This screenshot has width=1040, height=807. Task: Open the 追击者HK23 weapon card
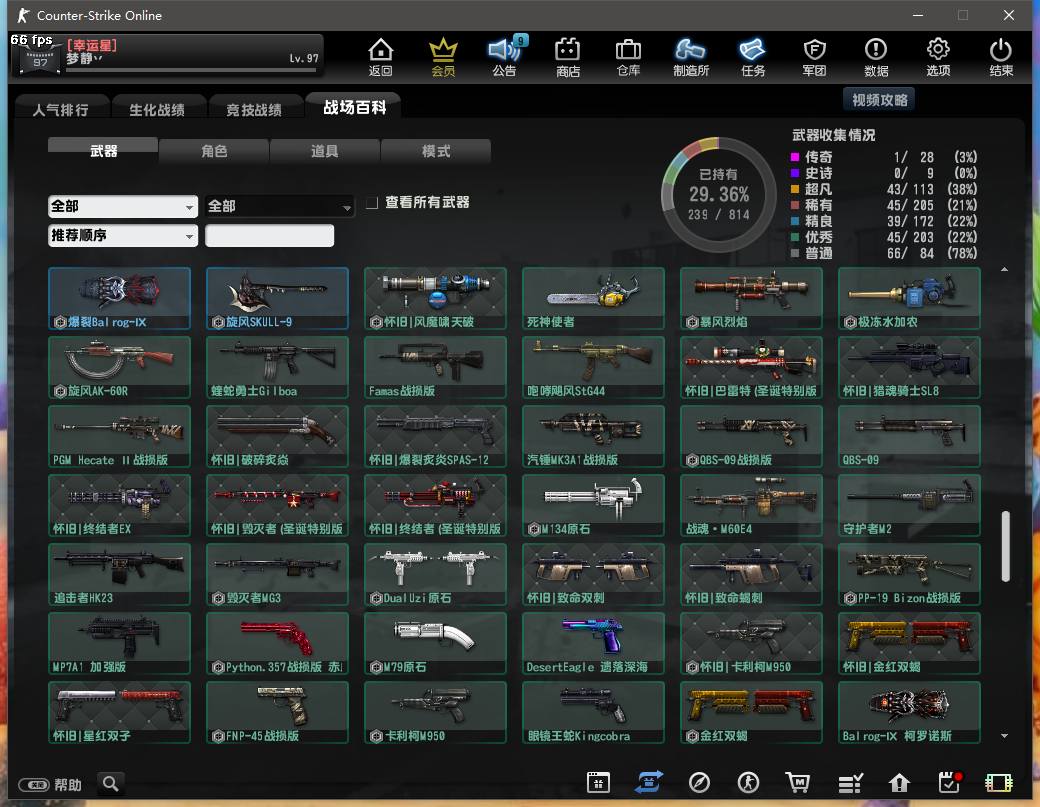tap(119, 574)
